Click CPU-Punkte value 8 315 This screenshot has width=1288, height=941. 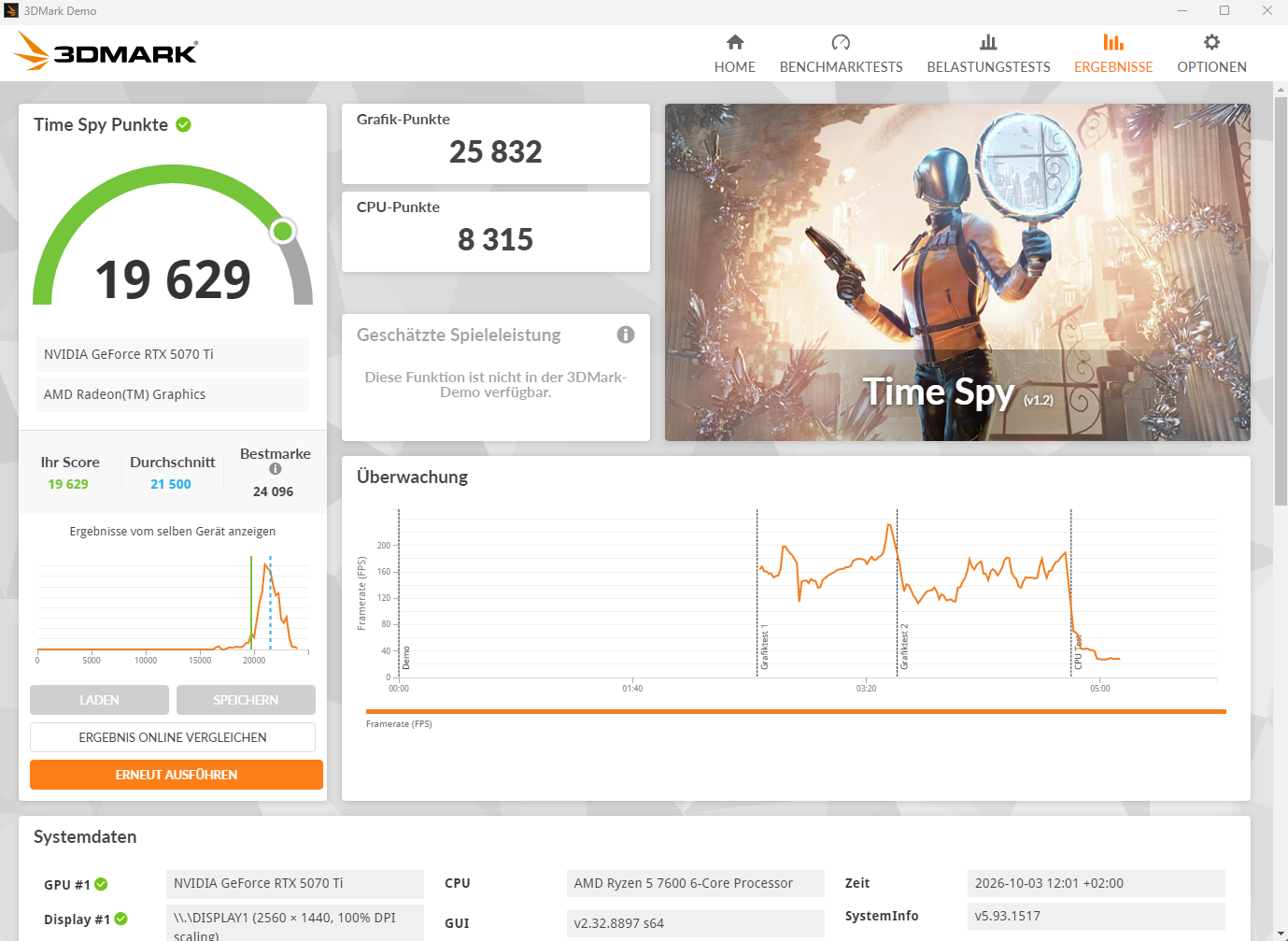click(496, 239)
